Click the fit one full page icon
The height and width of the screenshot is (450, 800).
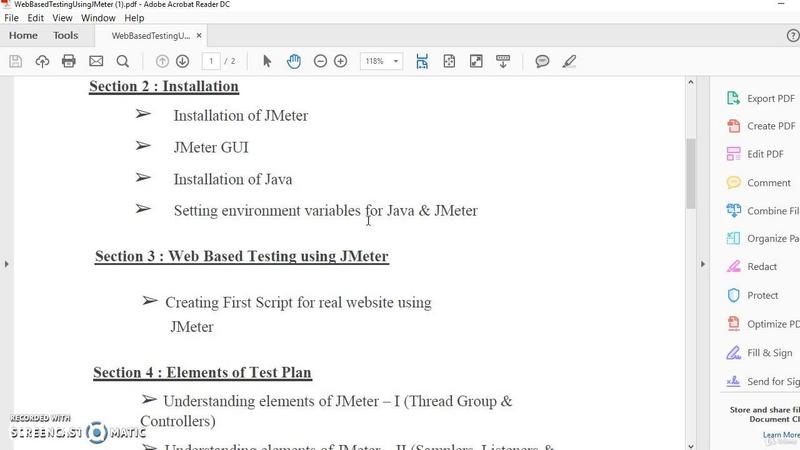point(449,62)
